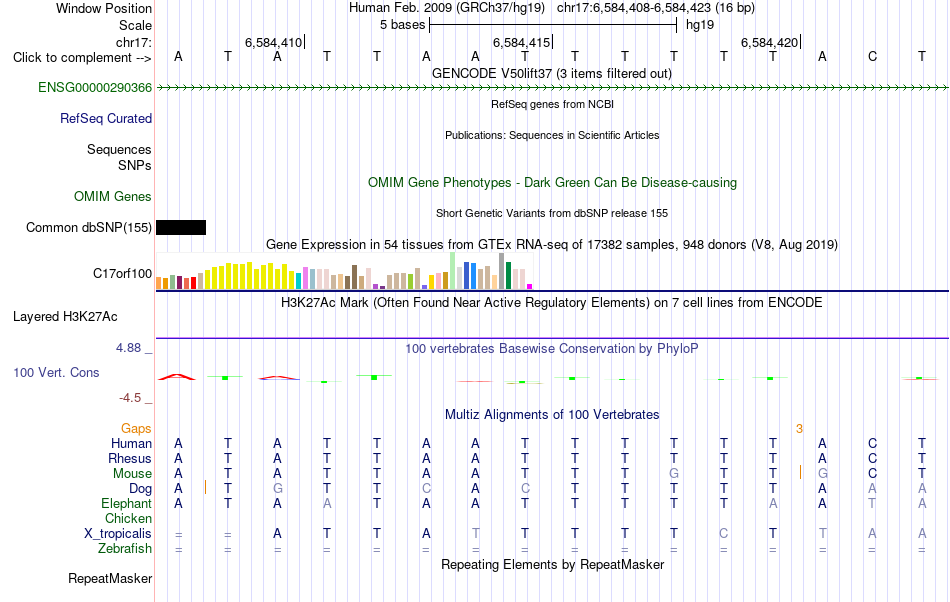
Task: Click the Elephant species row label
Action: (127, 504)
